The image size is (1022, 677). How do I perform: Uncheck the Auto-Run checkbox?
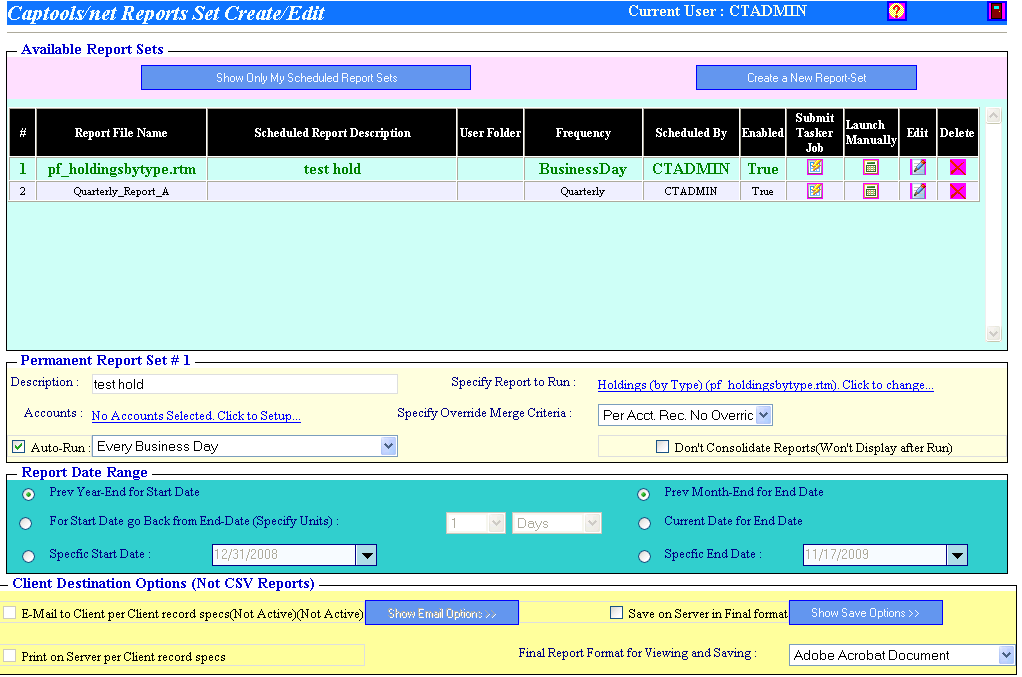[19, 445]
